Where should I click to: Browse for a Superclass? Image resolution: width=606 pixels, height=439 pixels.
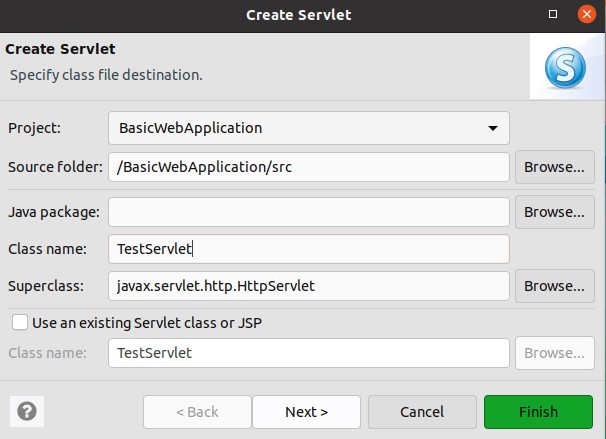click(554, 286)
